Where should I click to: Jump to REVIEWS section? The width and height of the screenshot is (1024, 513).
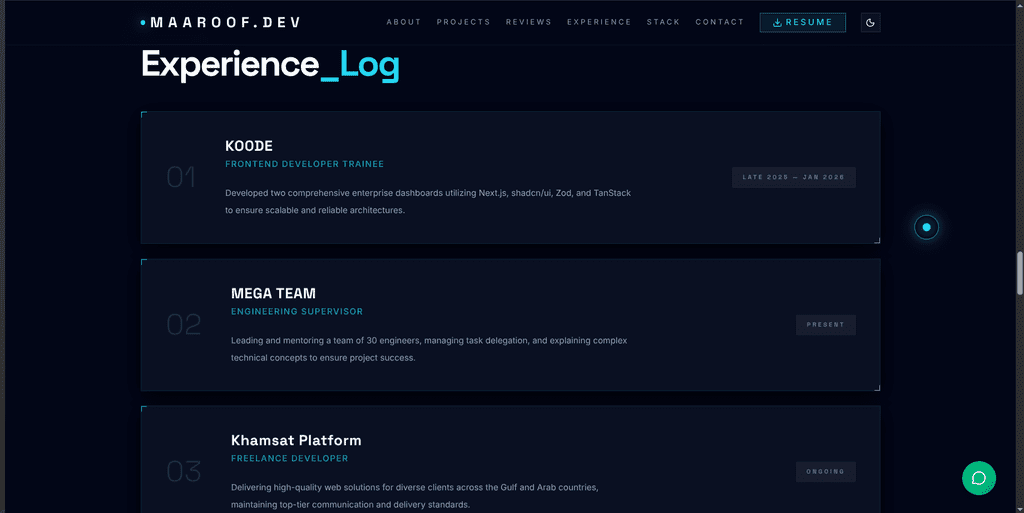[528, 22]
